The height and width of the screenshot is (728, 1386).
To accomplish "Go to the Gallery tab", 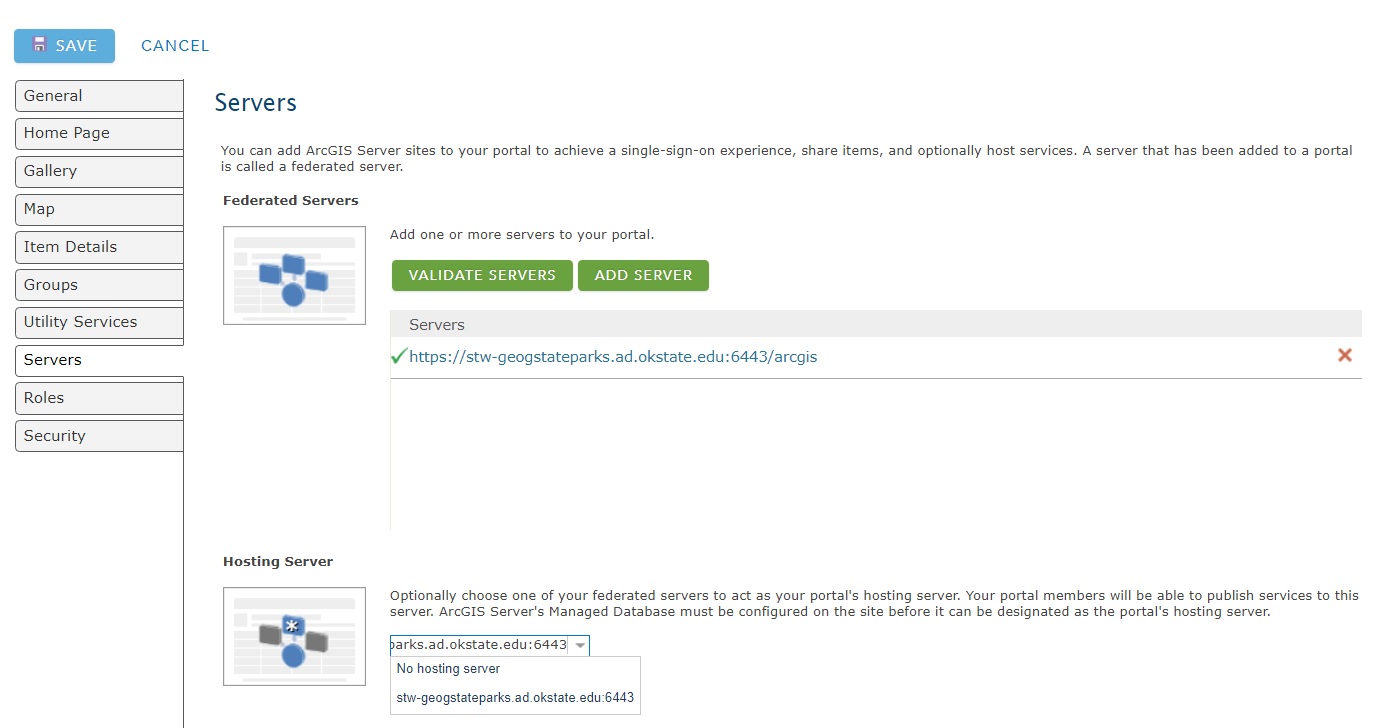I will click(99, 171).
